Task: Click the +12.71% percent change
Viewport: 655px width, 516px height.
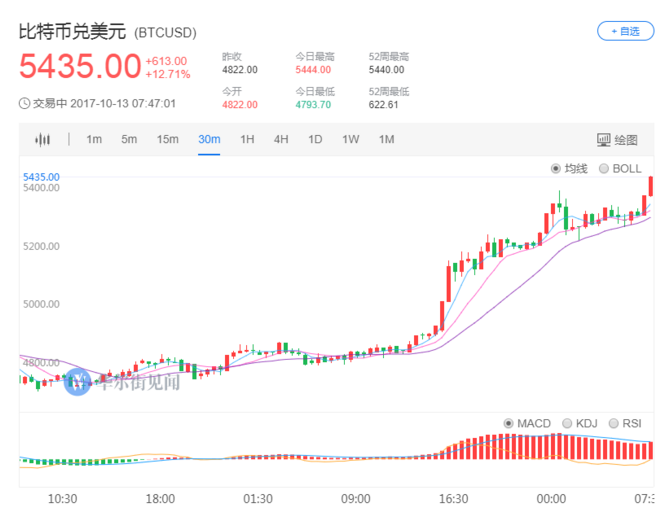Action: tap(168, 74)
